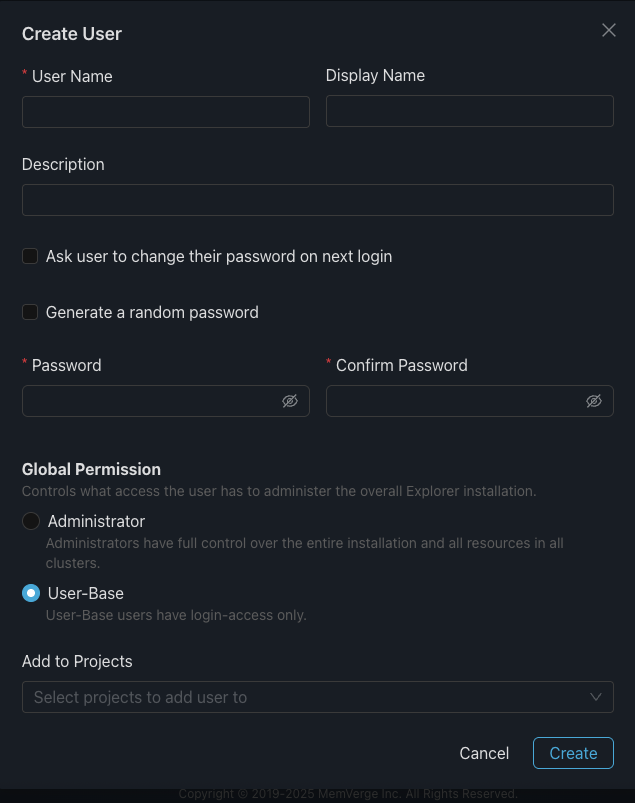Select the Administrator radio button
The height and width of the screenshot is (803, 635).
pyautogui.click(x=31, y=521)
